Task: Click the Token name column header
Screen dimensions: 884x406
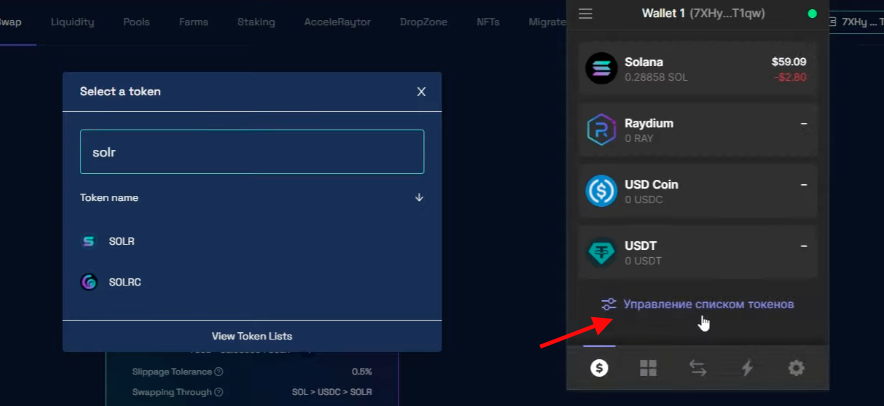Action: click(109, 198)
